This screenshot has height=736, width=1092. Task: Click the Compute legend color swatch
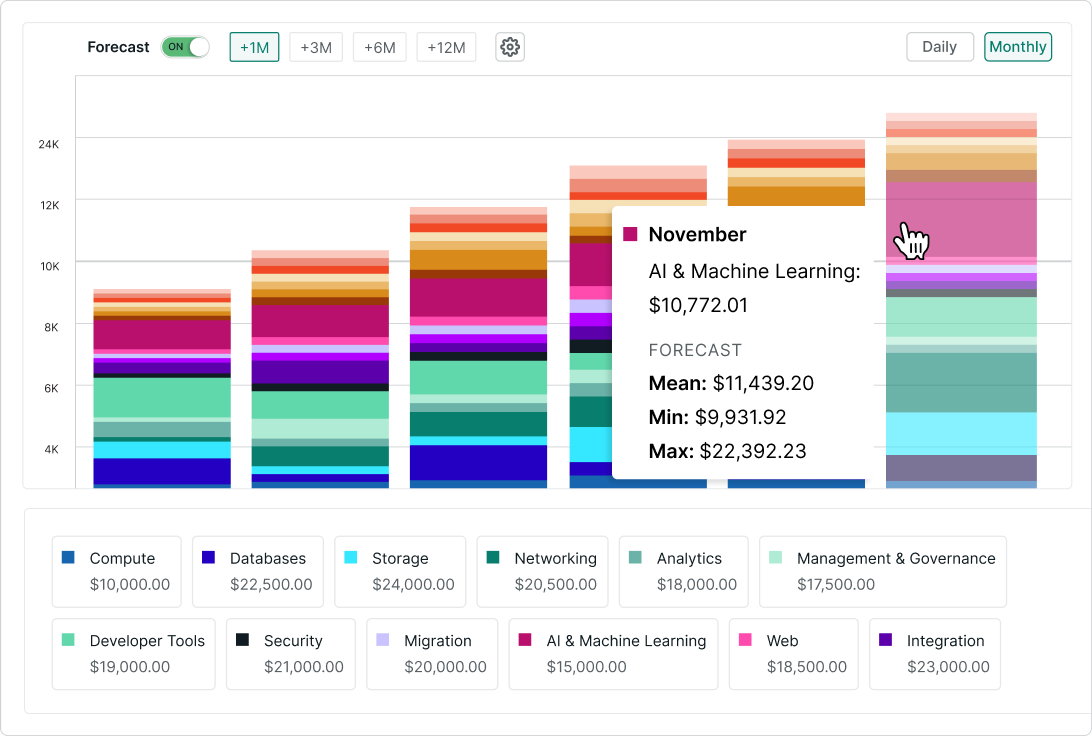[68, 557]
